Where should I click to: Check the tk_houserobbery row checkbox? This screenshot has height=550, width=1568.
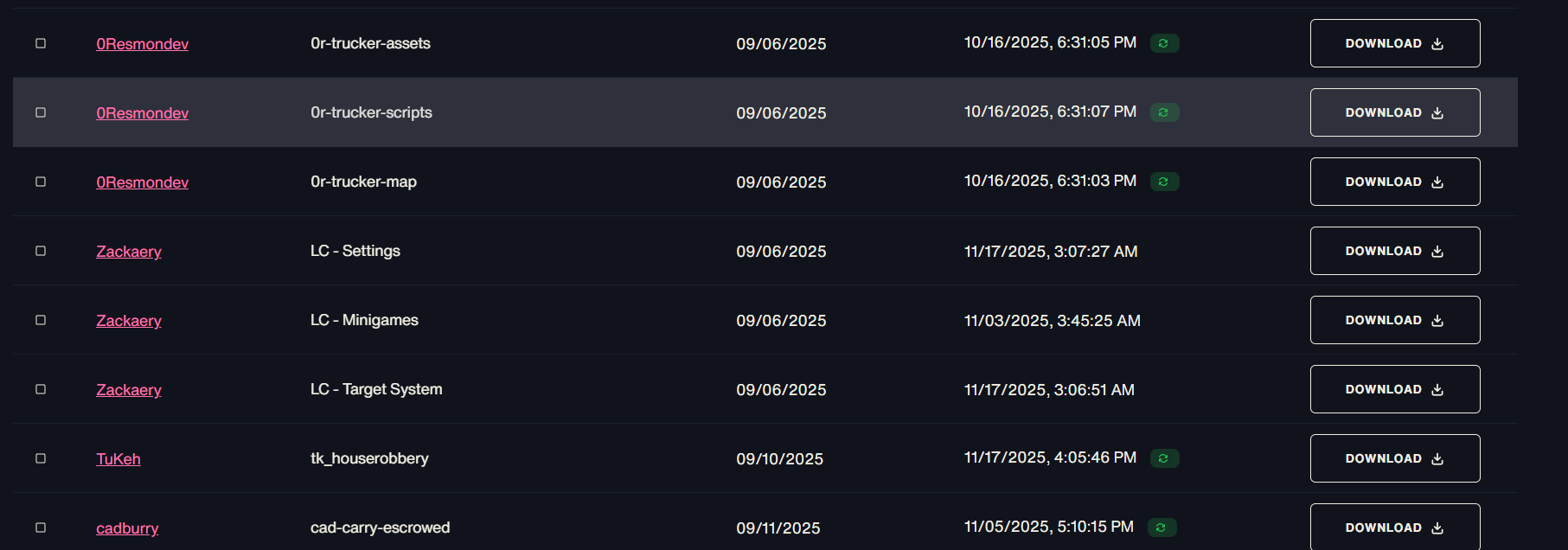pyautogui.click(x=41, y=458)
